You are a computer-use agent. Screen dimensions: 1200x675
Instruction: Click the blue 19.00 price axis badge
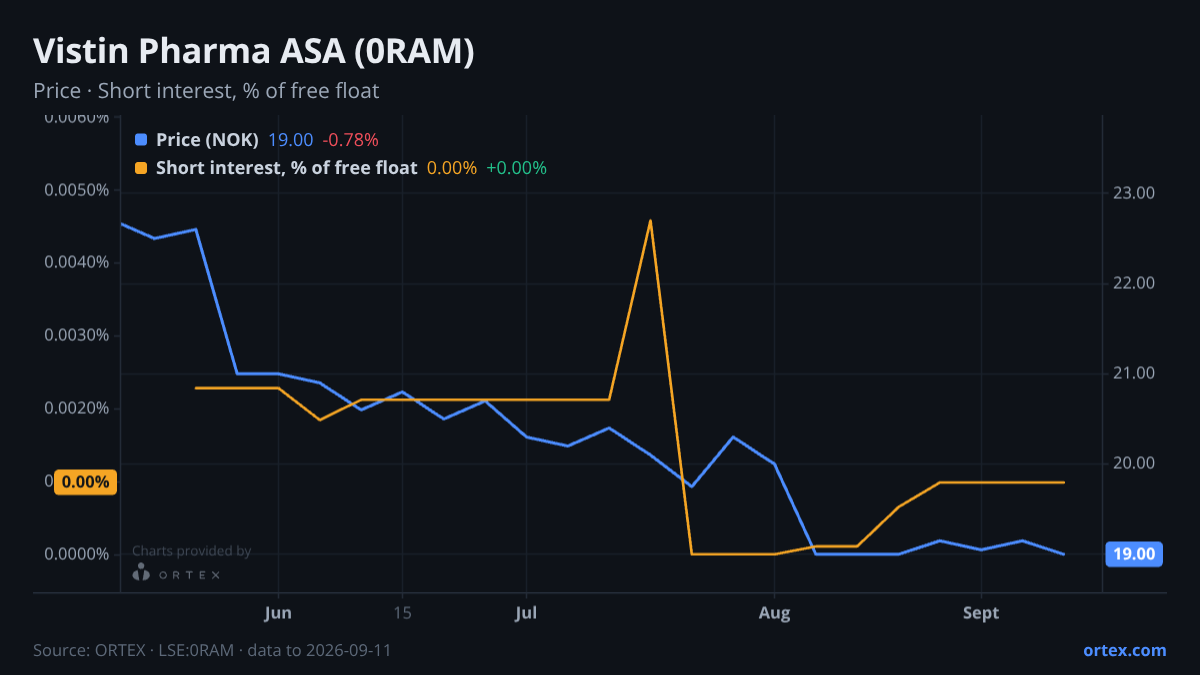click(x=1134, y=554)
